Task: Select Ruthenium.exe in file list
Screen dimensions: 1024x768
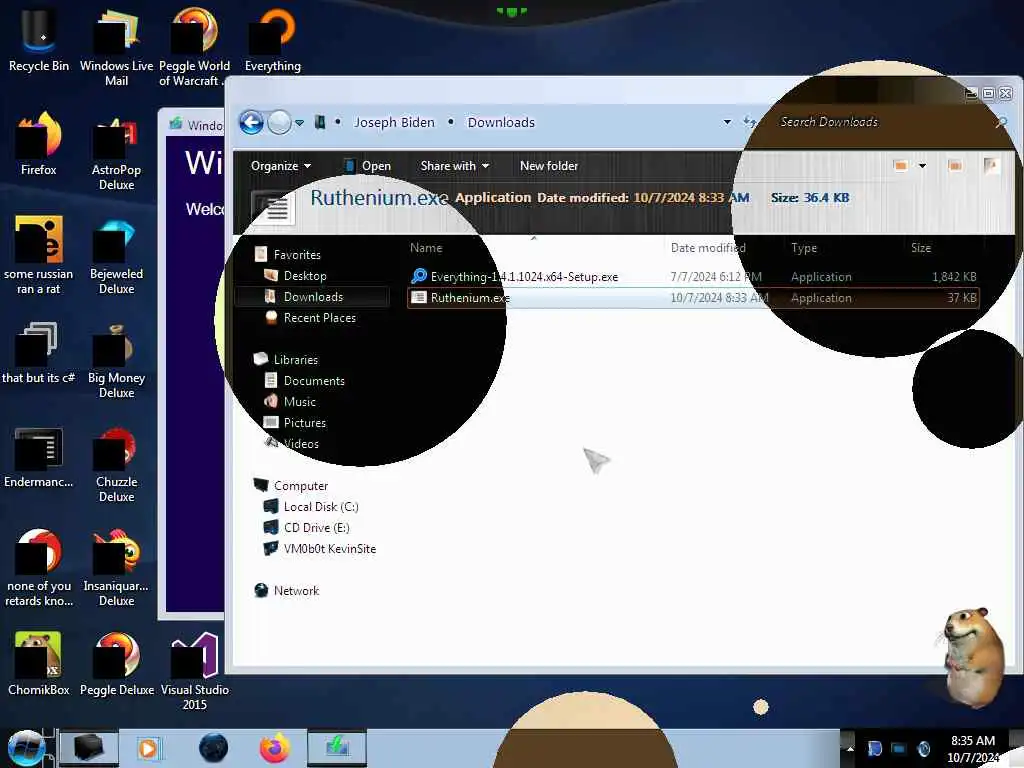Action: (x=692, y=298)
